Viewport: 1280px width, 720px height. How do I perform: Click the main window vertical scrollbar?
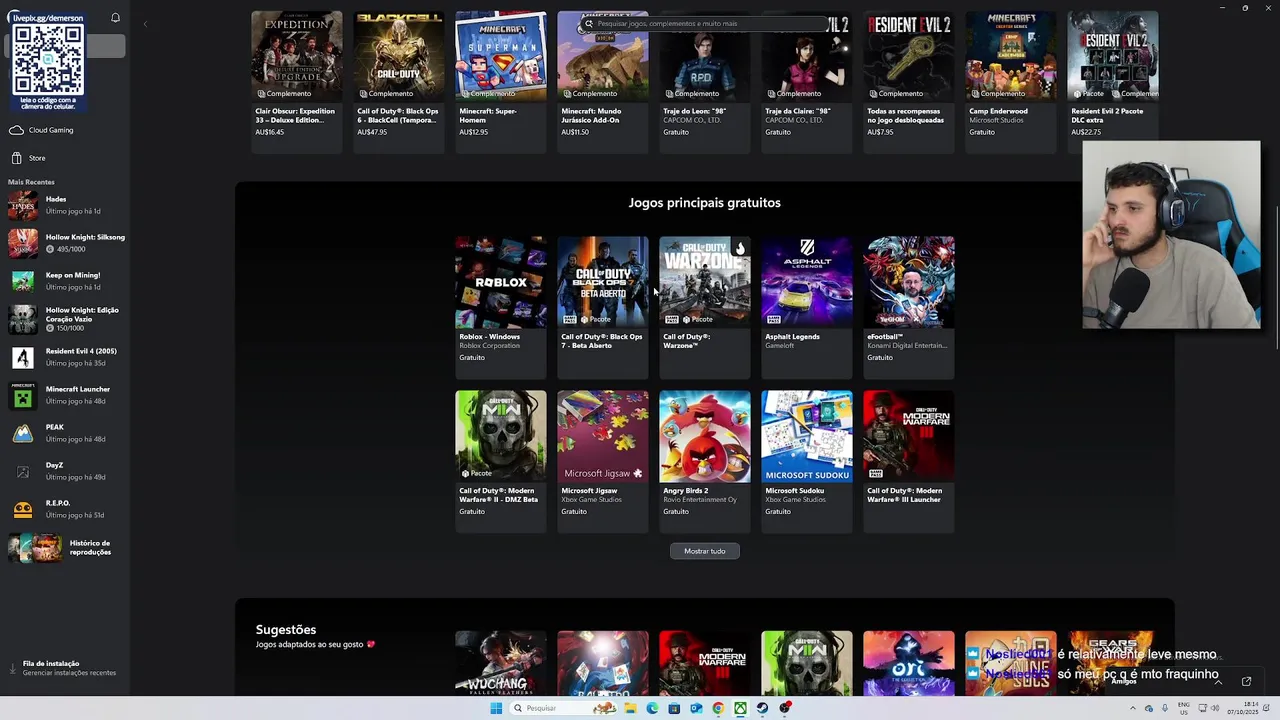(1276, 278)
